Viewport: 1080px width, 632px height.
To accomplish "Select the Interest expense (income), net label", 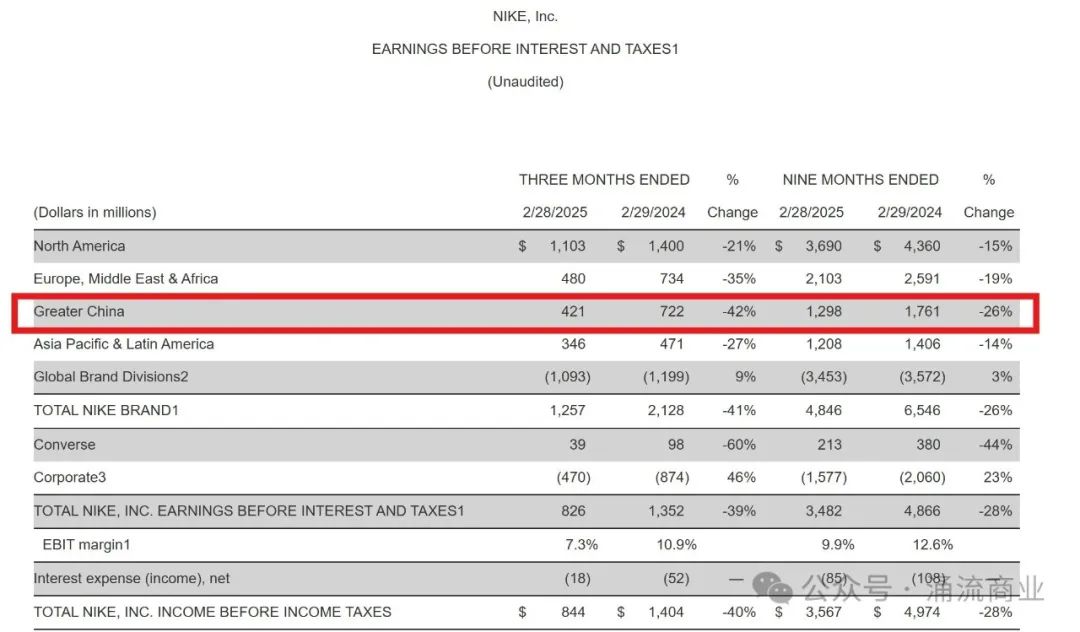I will pyautogui.click(x=131, y=578).
